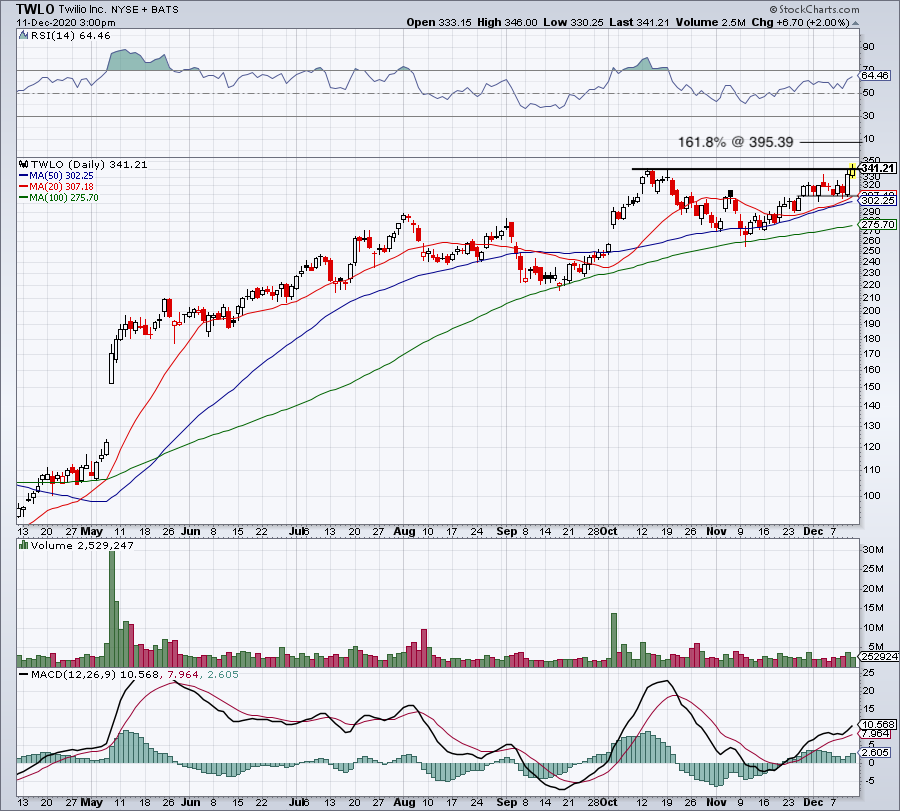Click the RSI indicator legend icon
Image resolution: width=900 pixels, height=811 pixels.
[x=24, y=36]
